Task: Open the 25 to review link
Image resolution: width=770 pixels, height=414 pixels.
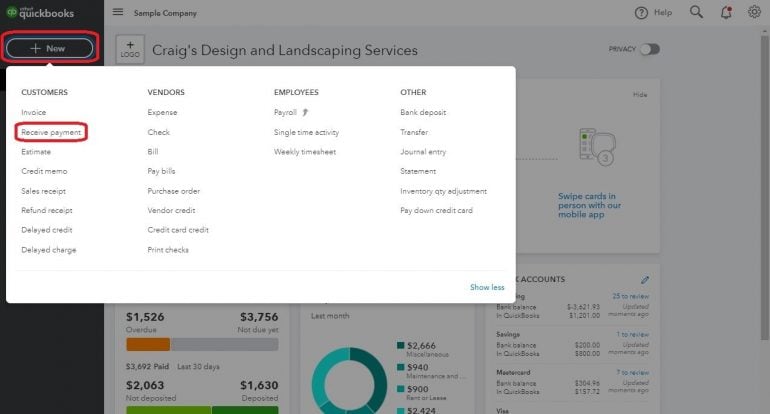Action: coord(629,296)
